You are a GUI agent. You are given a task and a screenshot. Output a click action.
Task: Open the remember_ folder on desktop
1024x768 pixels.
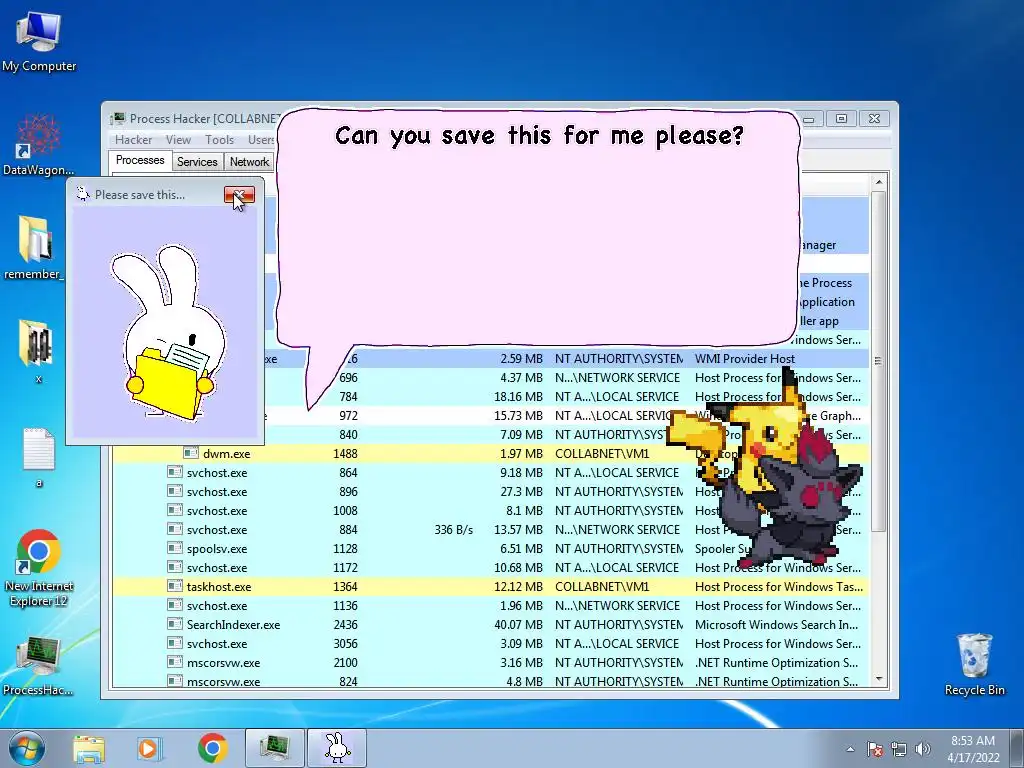tap(35, 248)
